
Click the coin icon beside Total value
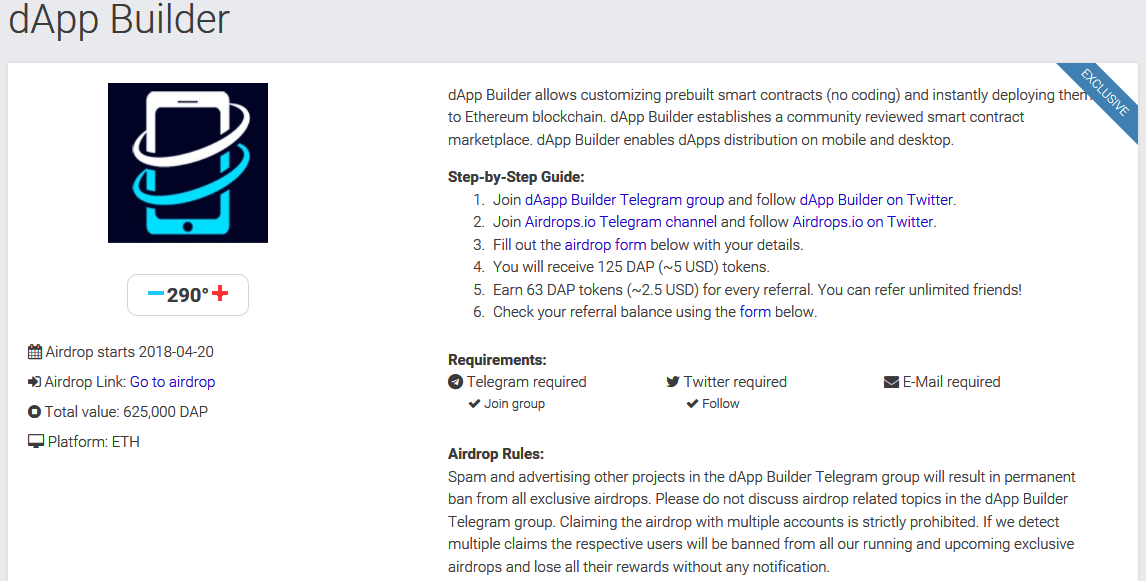(34, 411)
